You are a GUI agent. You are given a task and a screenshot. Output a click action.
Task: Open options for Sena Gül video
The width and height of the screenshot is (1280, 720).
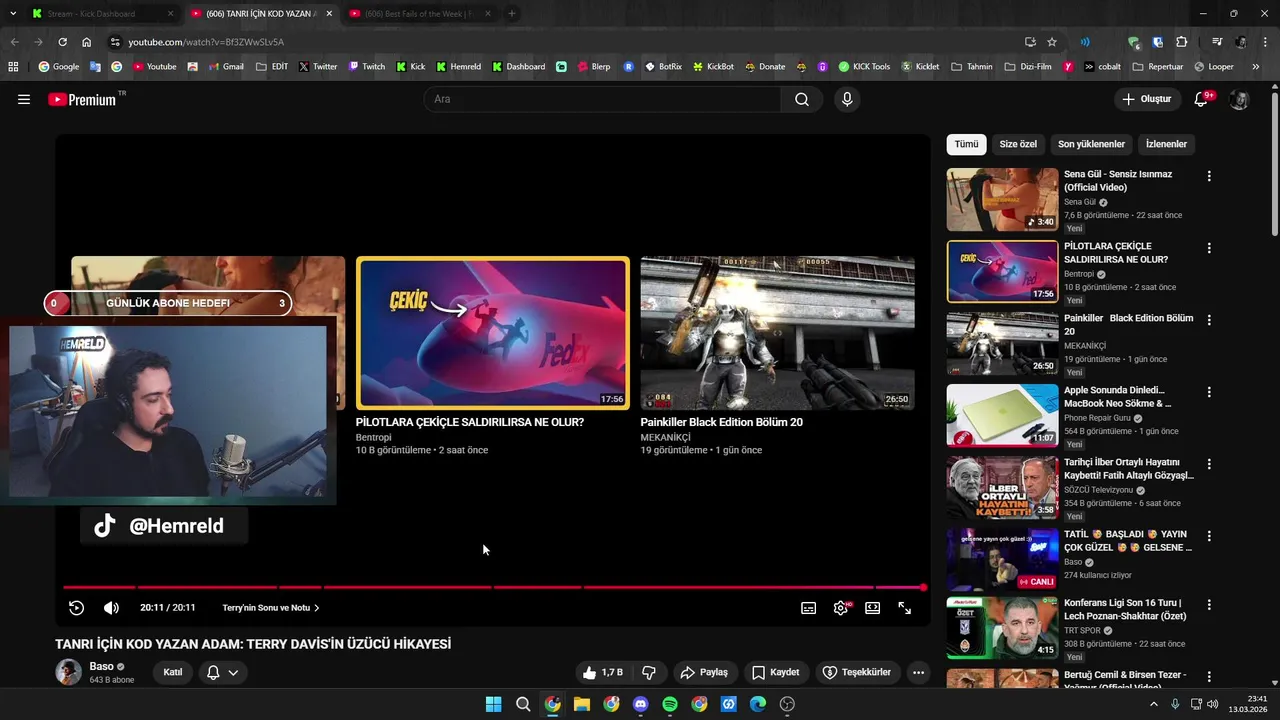[x=1209, y=176]
